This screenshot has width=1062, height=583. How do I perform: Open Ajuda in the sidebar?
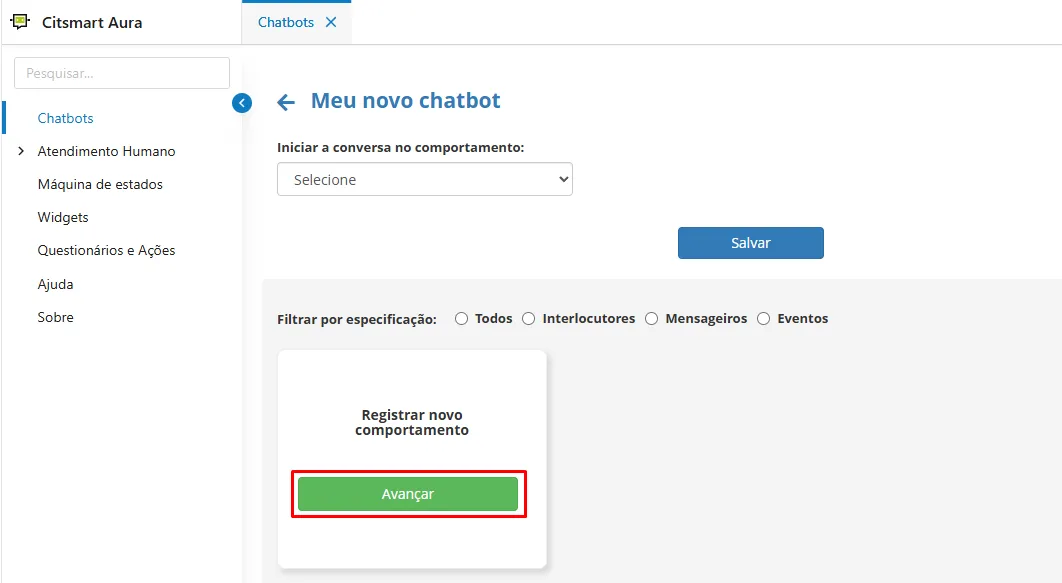(56, 284)
